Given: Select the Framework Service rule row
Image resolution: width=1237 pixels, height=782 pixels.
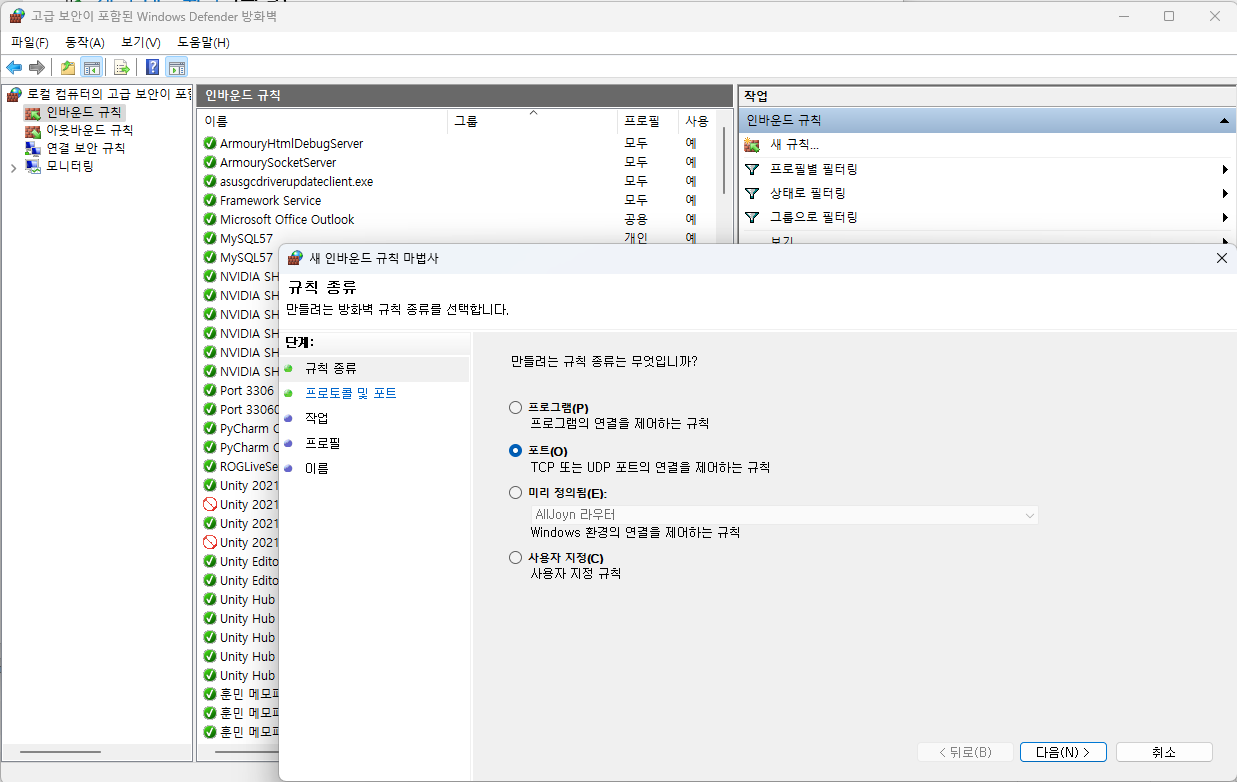Looking at the screenshot, I should point(457,200).
